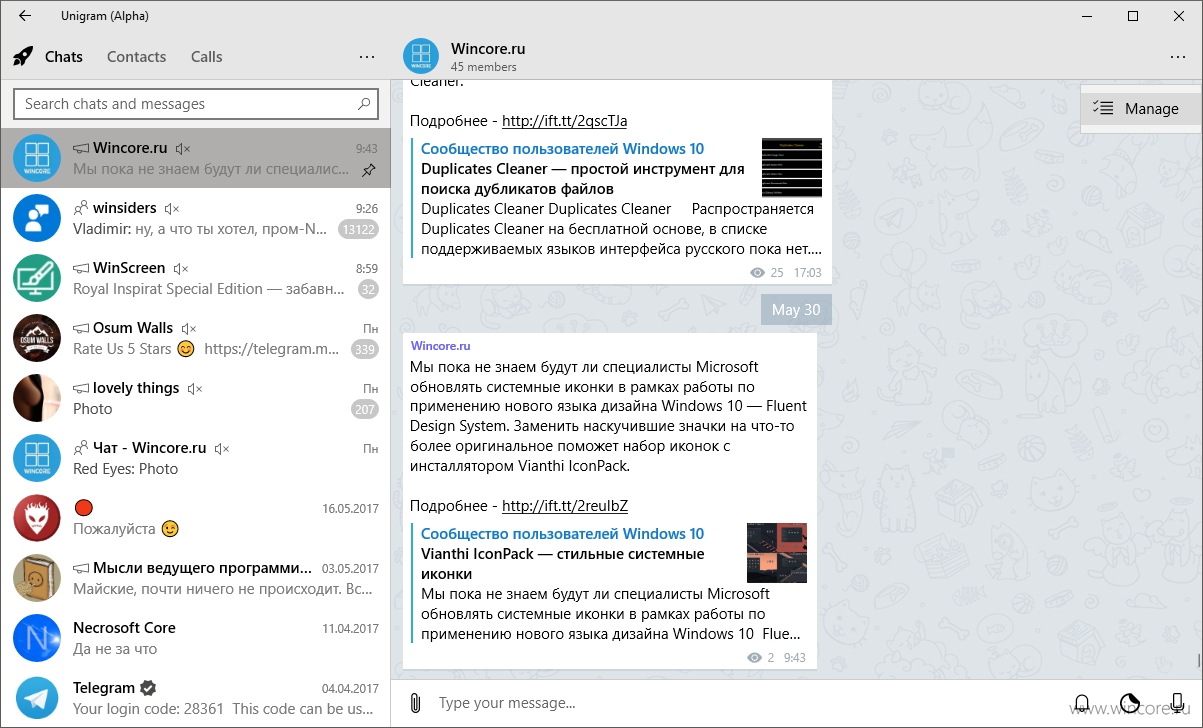Select Manage from the dropdown menu

(x=1142, y=109)
